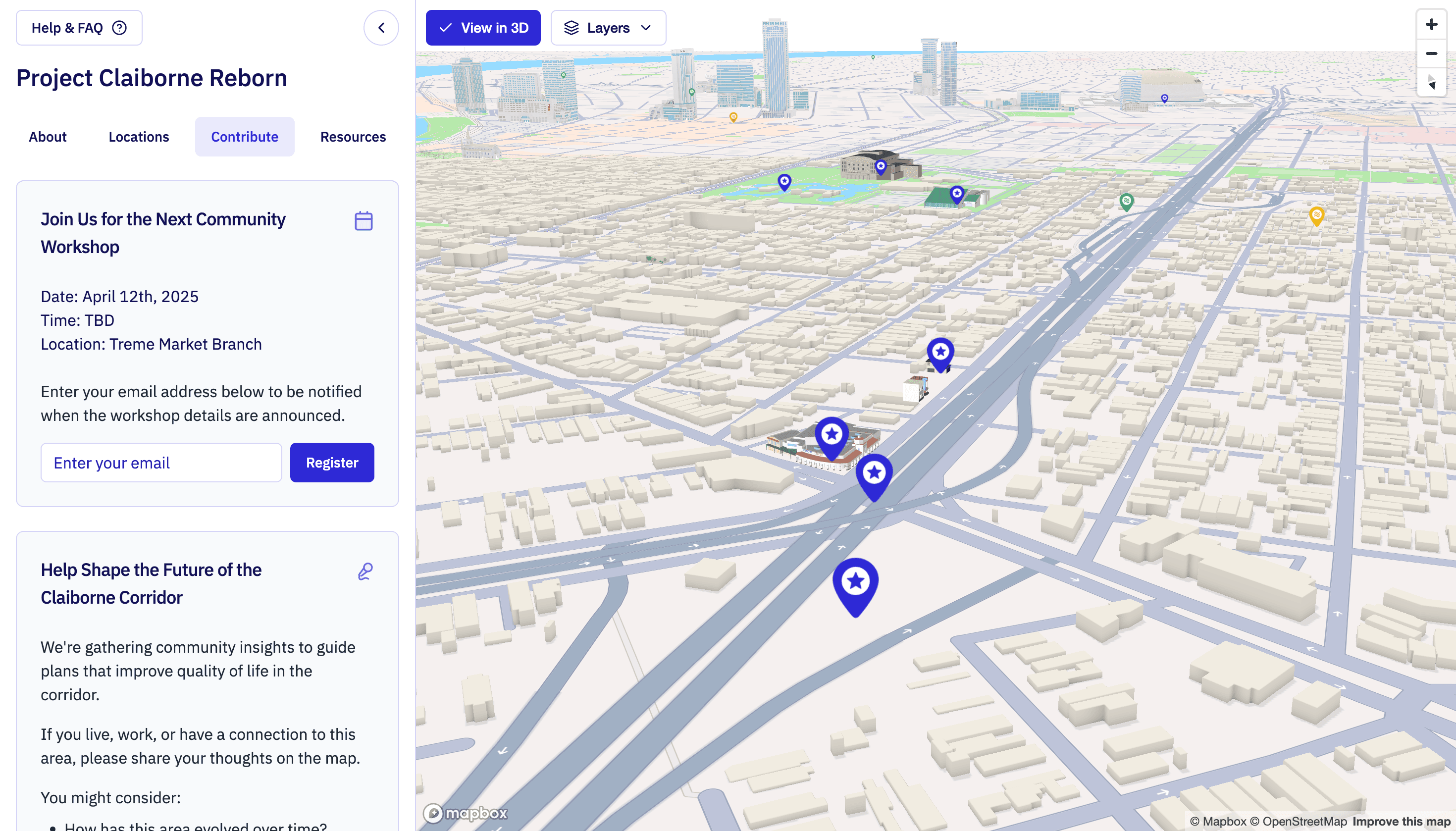
Task: Click the small blue marker by the domed stadium
Action: 1164,99
